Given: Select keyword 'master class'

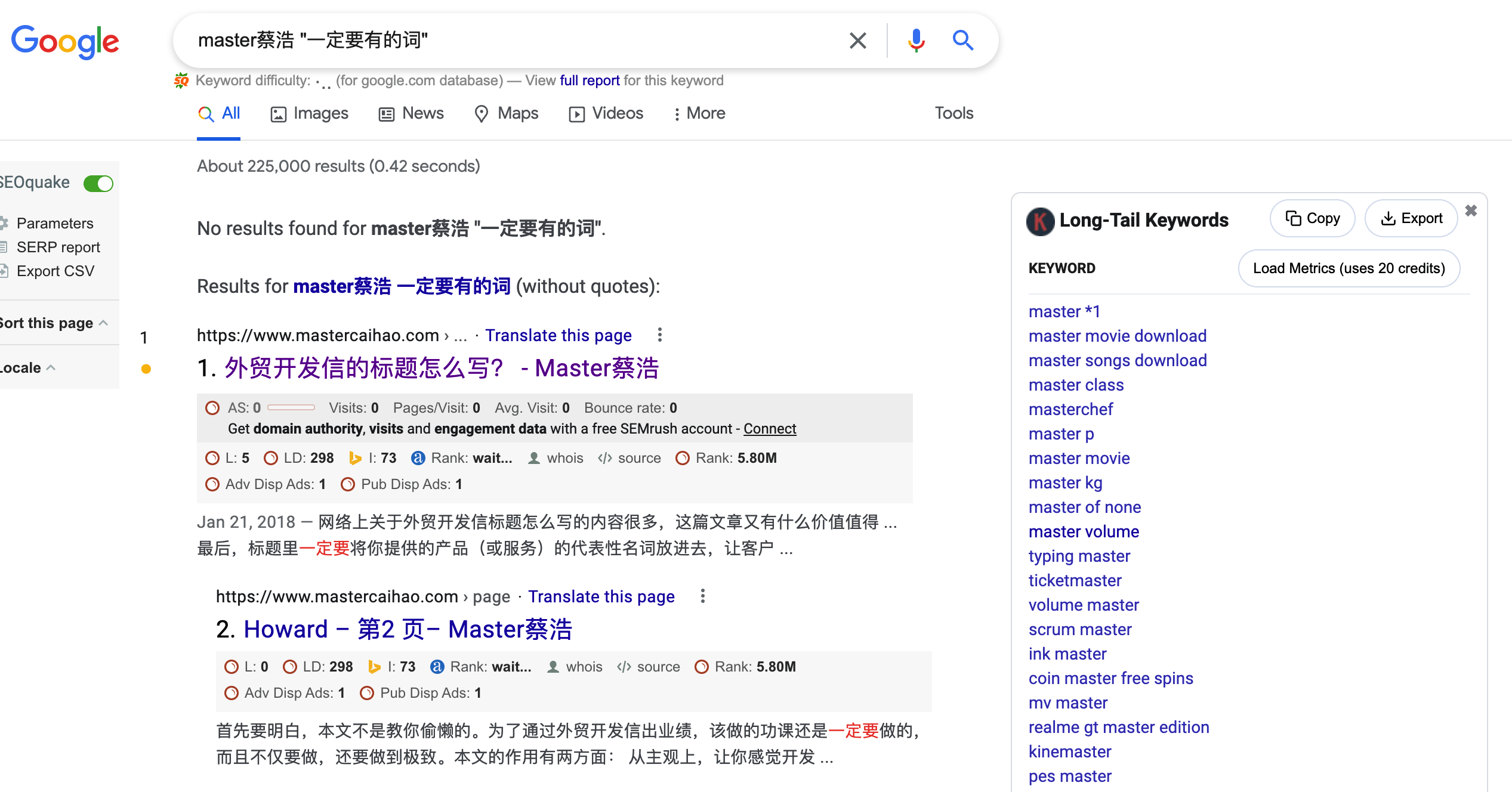Looking at the screenshot, I should point(1076,385).
